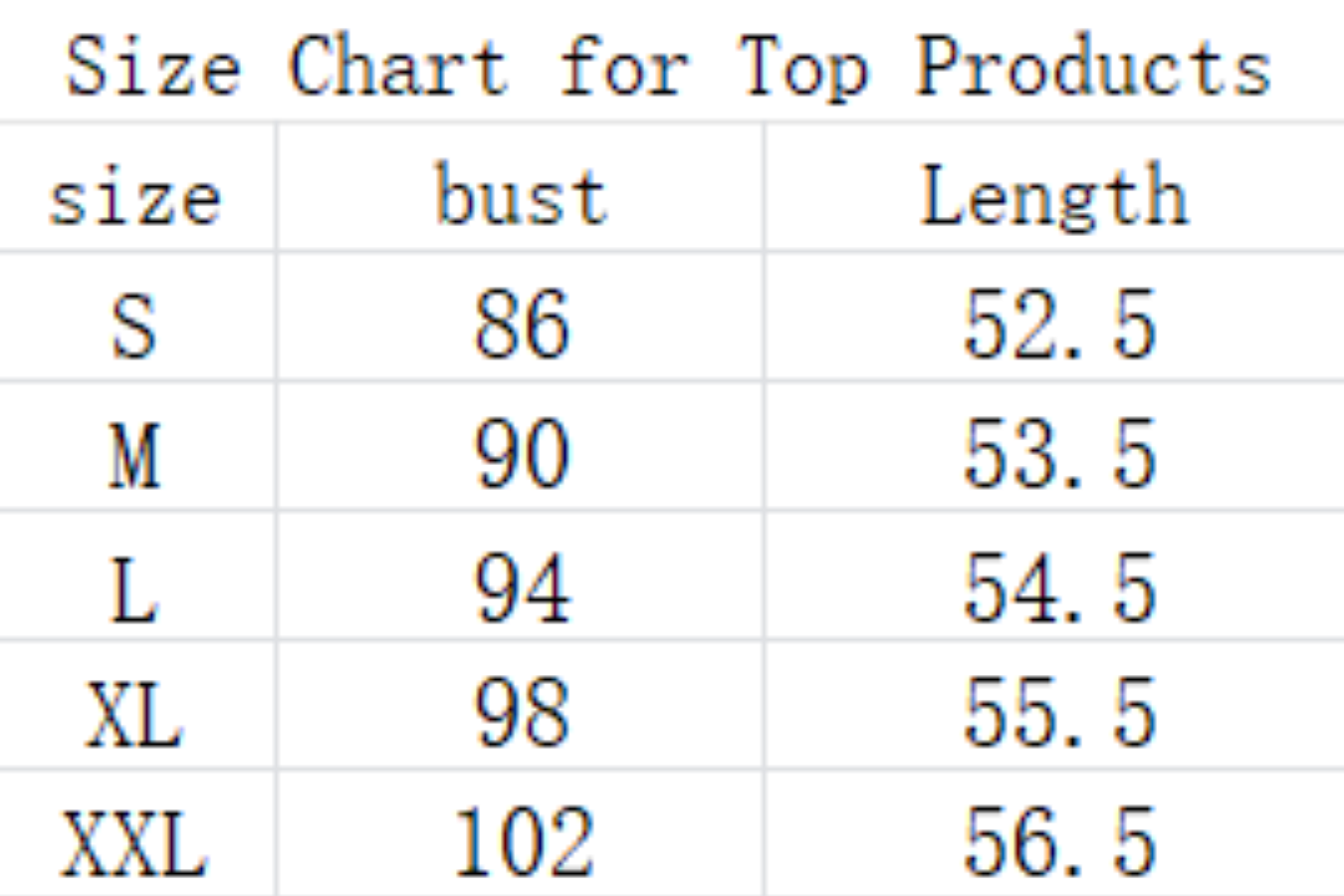Click the length value 56.5 cell
The height and width of the screenshot is (896, 1344).
pos(1058,842)
